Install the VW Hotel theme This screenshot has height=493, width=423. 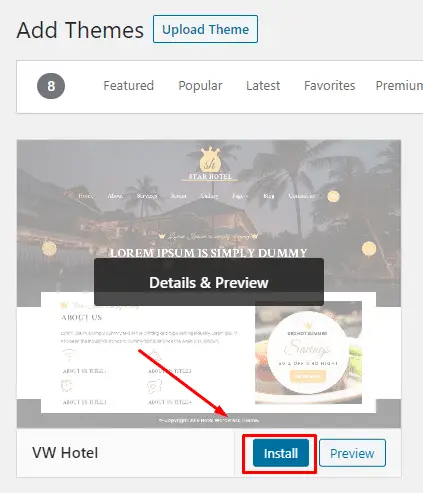tap(281, 453)
